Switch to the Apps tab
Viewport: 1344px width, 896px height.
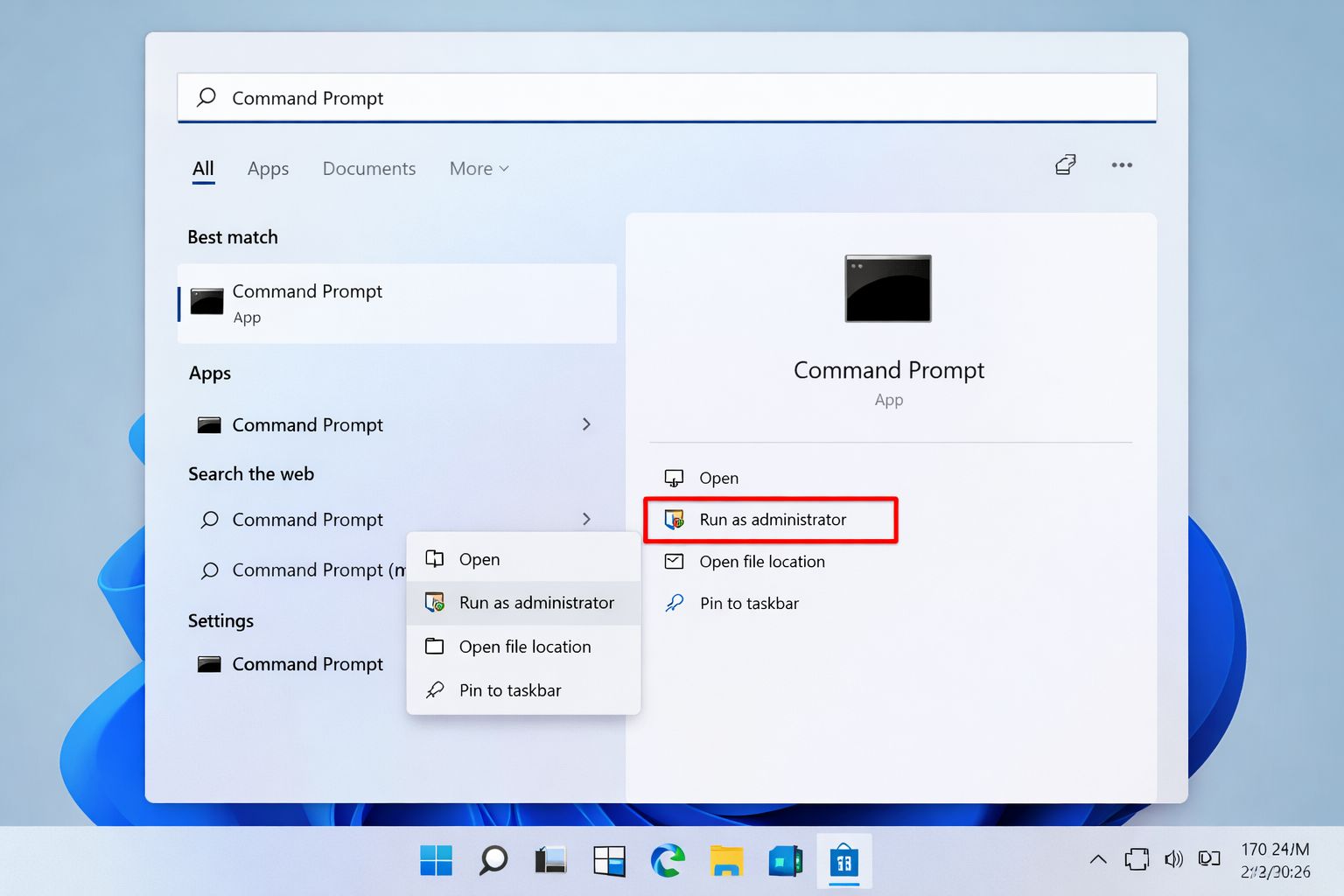[268, 169]
